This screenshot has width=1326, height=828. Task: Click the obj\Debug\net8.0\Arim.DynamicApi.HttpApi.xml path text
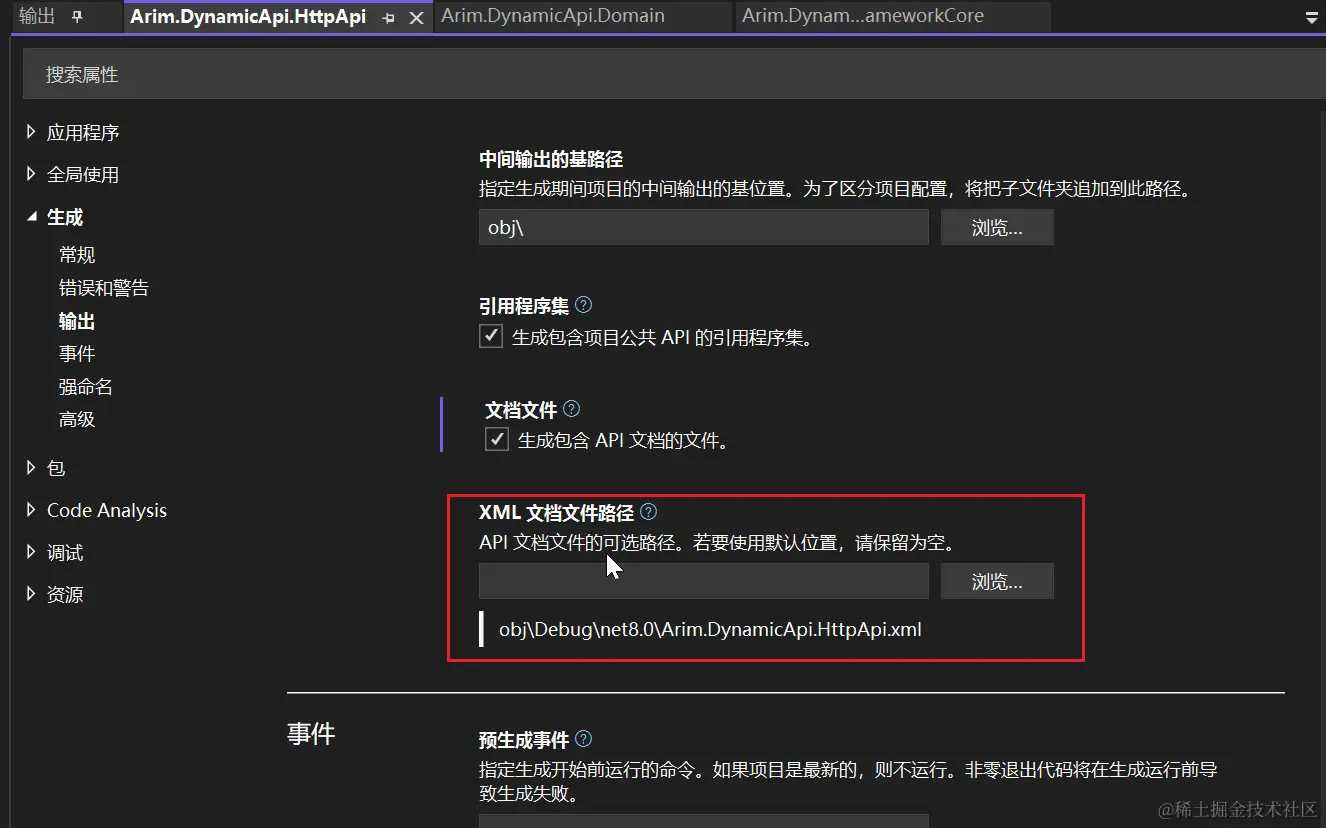coord(710,629)
